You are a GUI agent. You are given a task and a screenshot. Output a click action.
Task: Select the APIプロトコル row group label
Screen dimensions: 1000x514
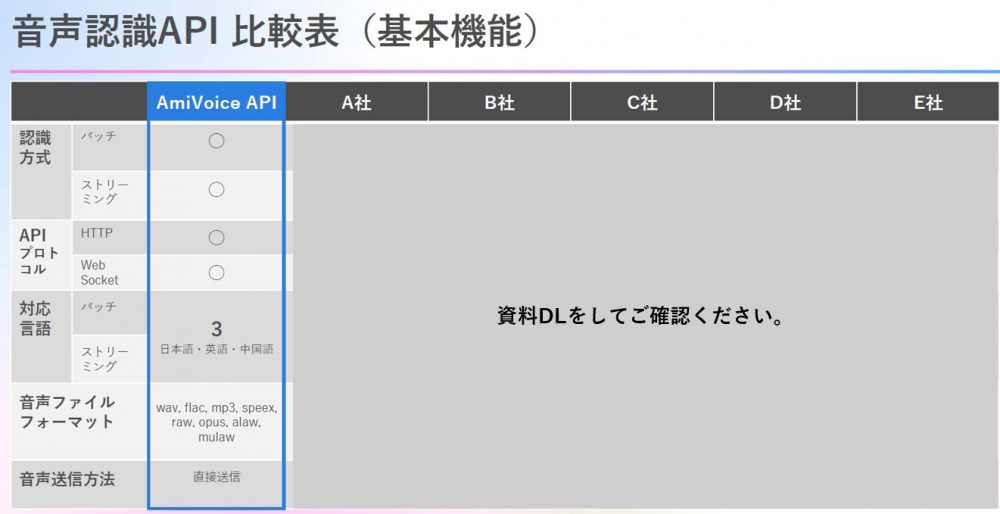39,253
